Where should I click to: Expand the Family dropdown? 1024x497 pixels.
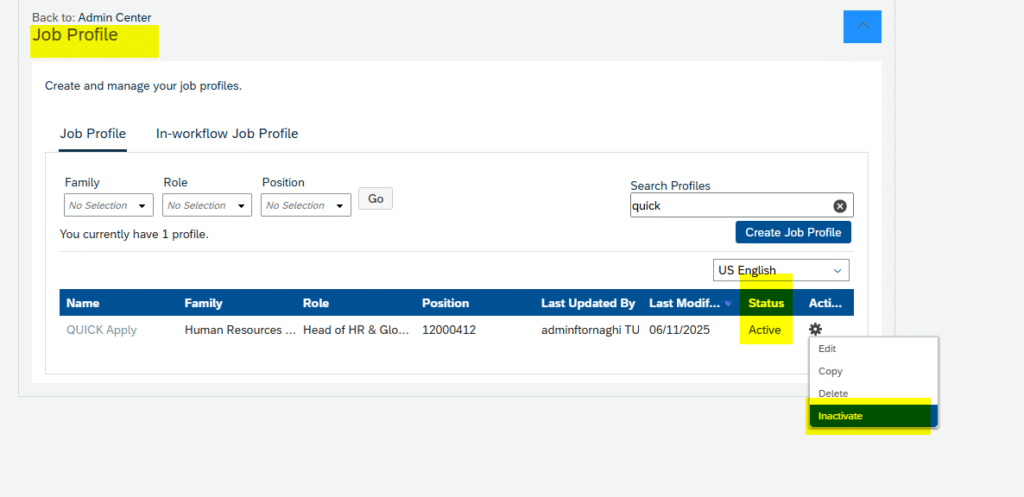click(108, 205)
